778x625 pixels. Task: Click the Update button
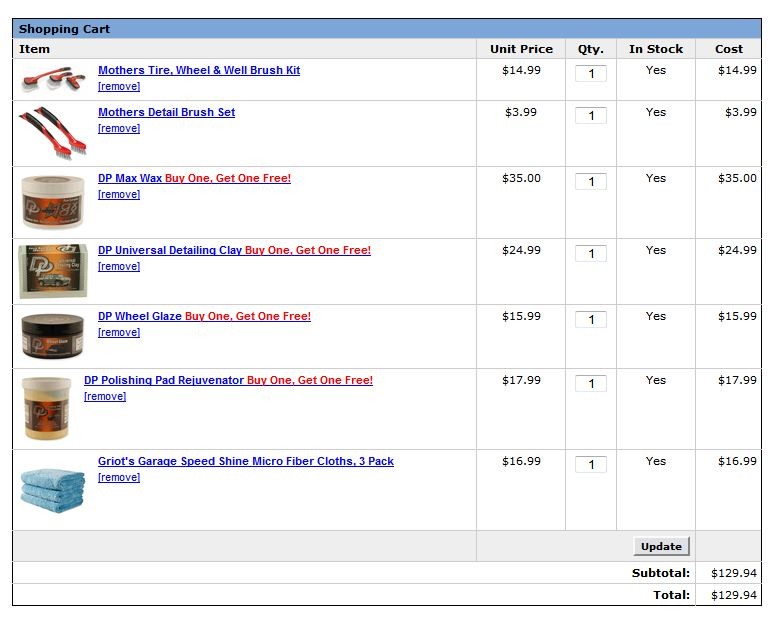coord(661,547)
